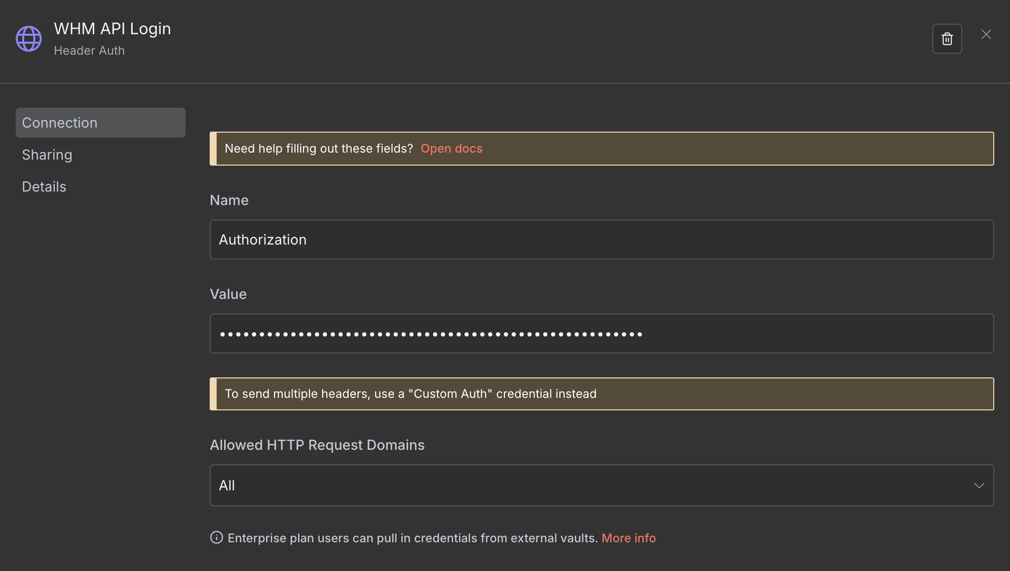The height and width of the screenshot is (571, 1010).
Task: Open the Connection tab
Action: click(x=100, y=122)
